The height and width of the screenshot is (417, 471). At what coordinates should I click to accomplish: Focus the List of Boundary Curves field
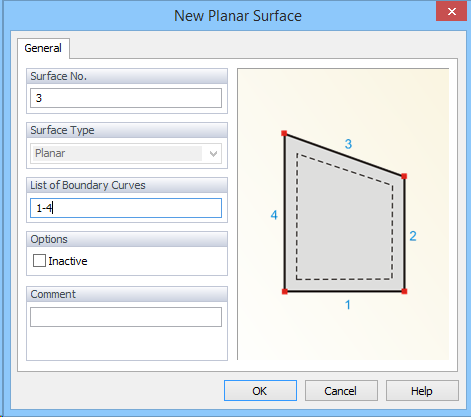click(x=126, y=208)
